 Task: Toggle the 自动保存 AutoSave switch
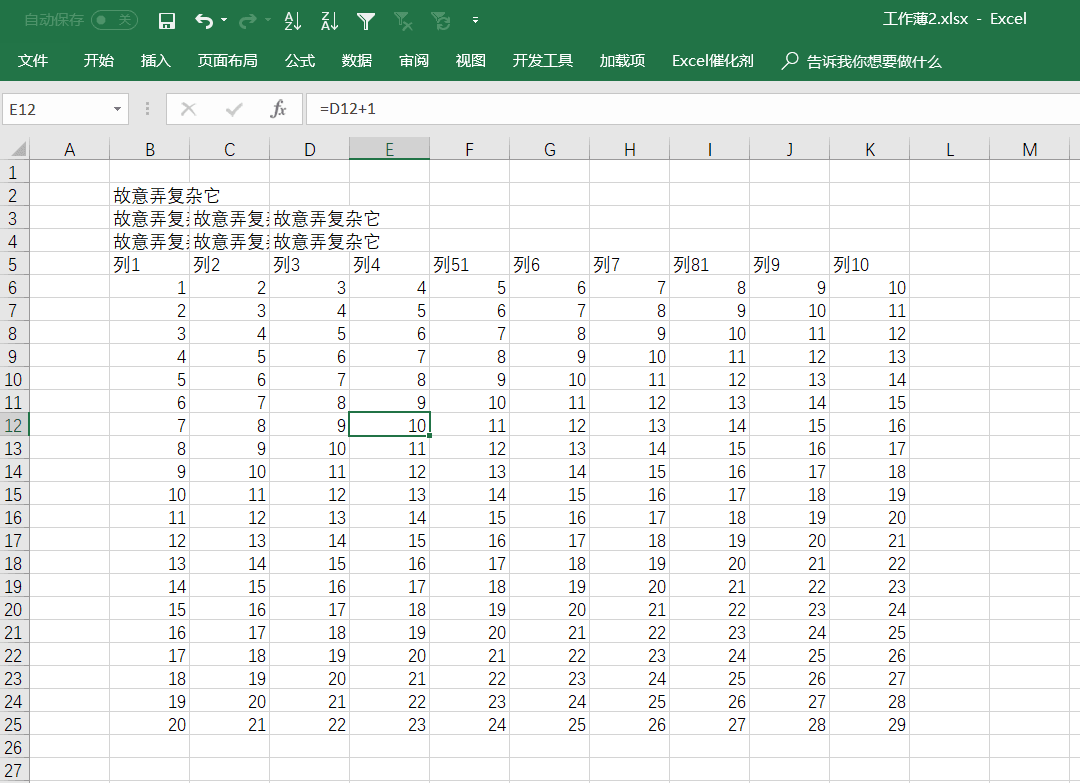(x=114, y=20)
